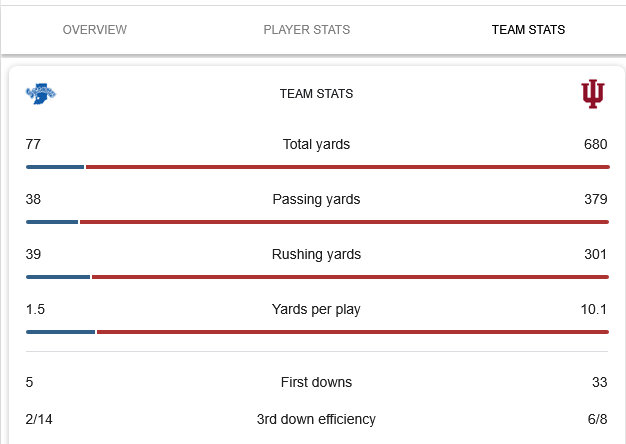
Task: Select the Team Stats tab
Action: pos(528,30)
